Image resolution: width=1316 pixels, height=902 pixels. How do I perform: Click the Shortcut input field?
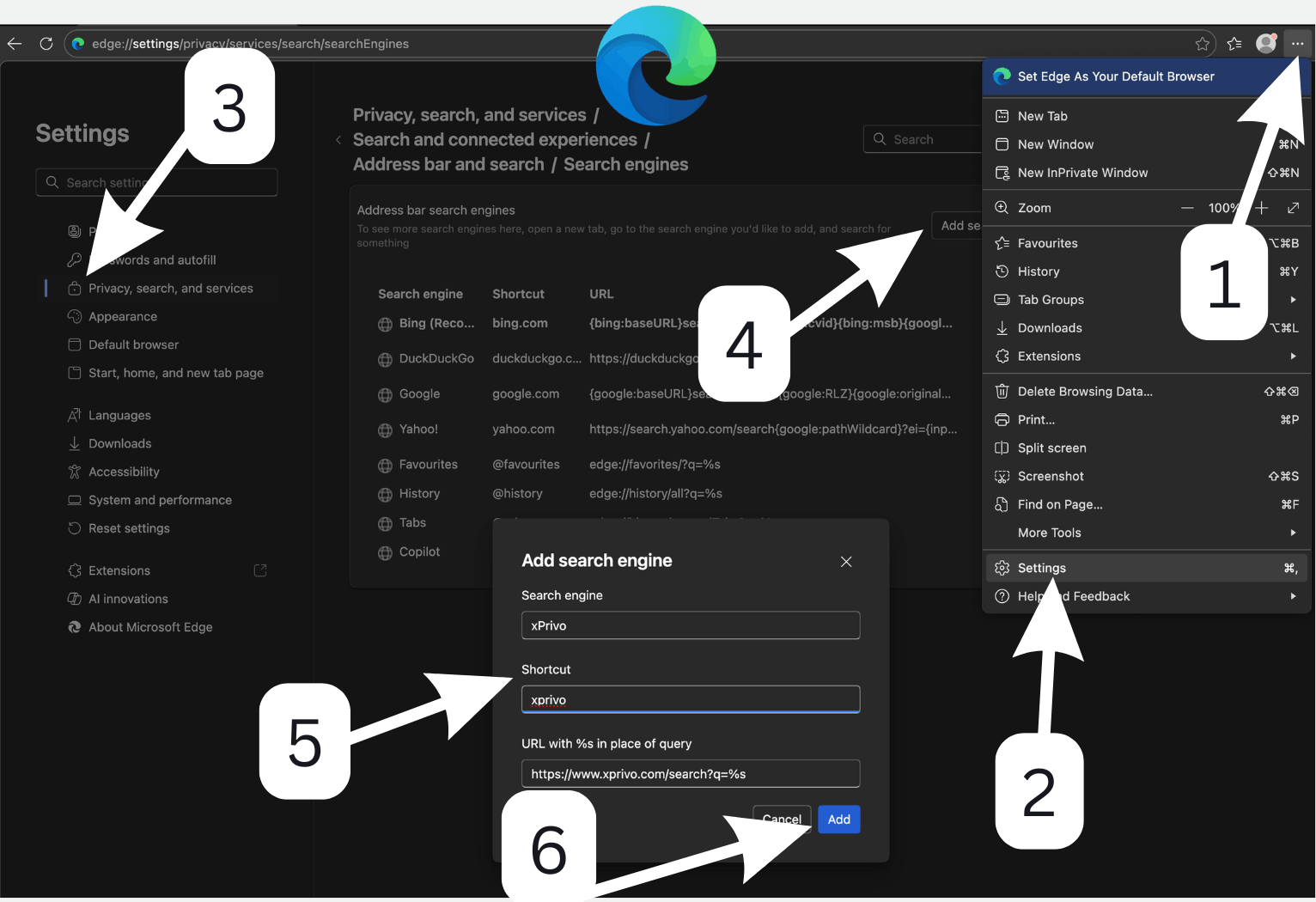click(x=691, y=699)
